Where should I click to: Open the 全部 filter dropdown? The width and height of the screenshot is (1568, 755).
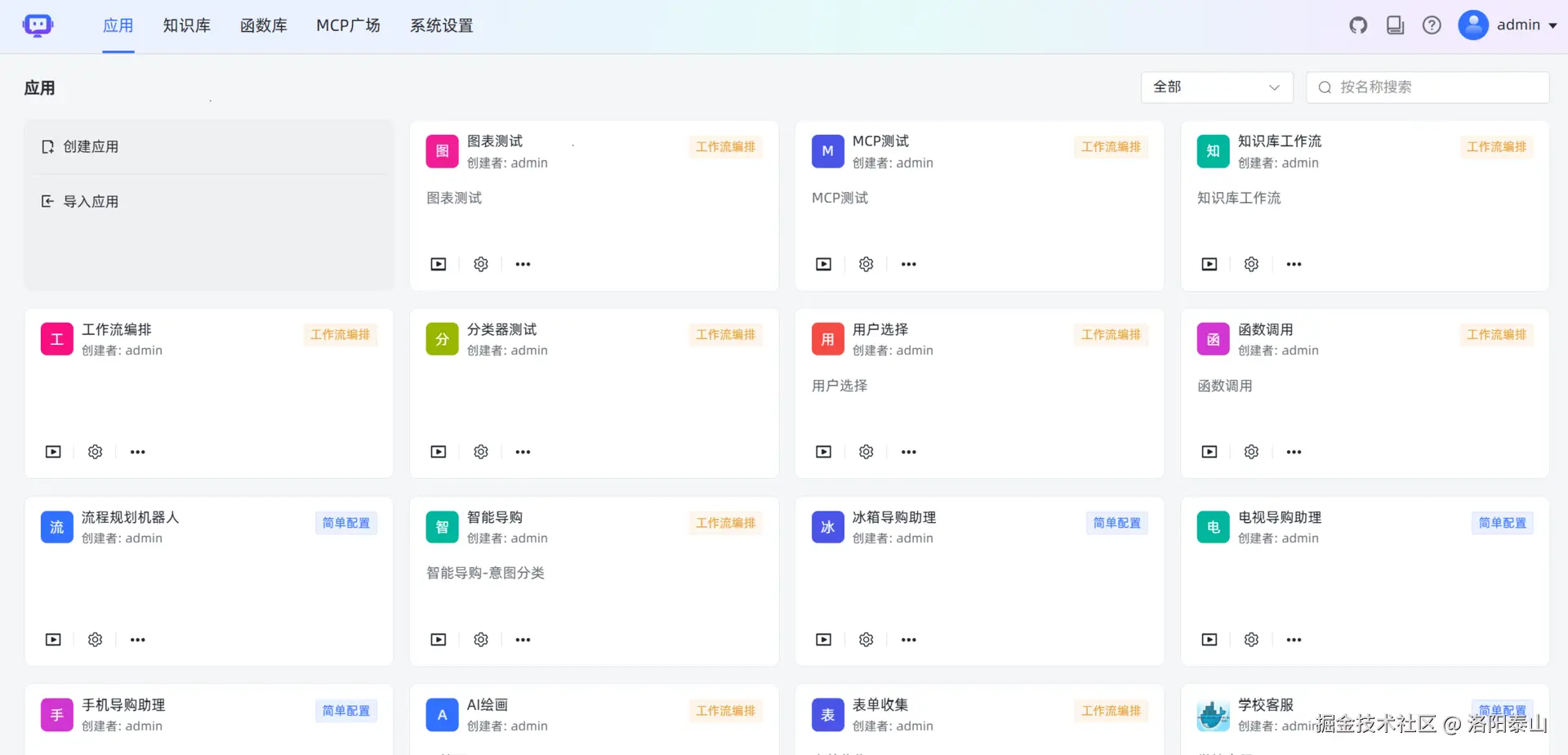pyautogui.click(x=1216, y=87)
